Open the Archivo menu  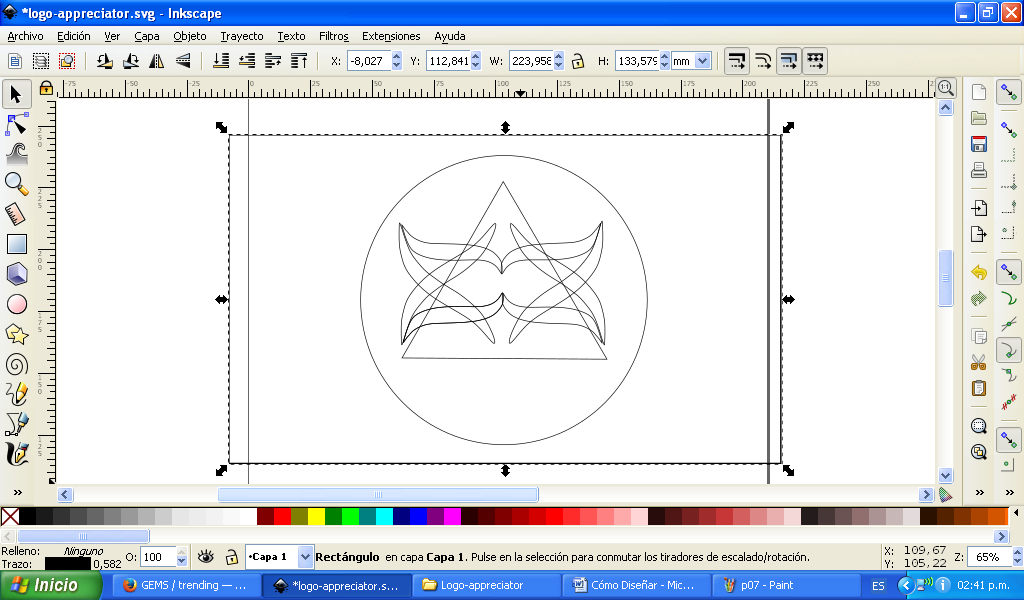tap(25, 37)
